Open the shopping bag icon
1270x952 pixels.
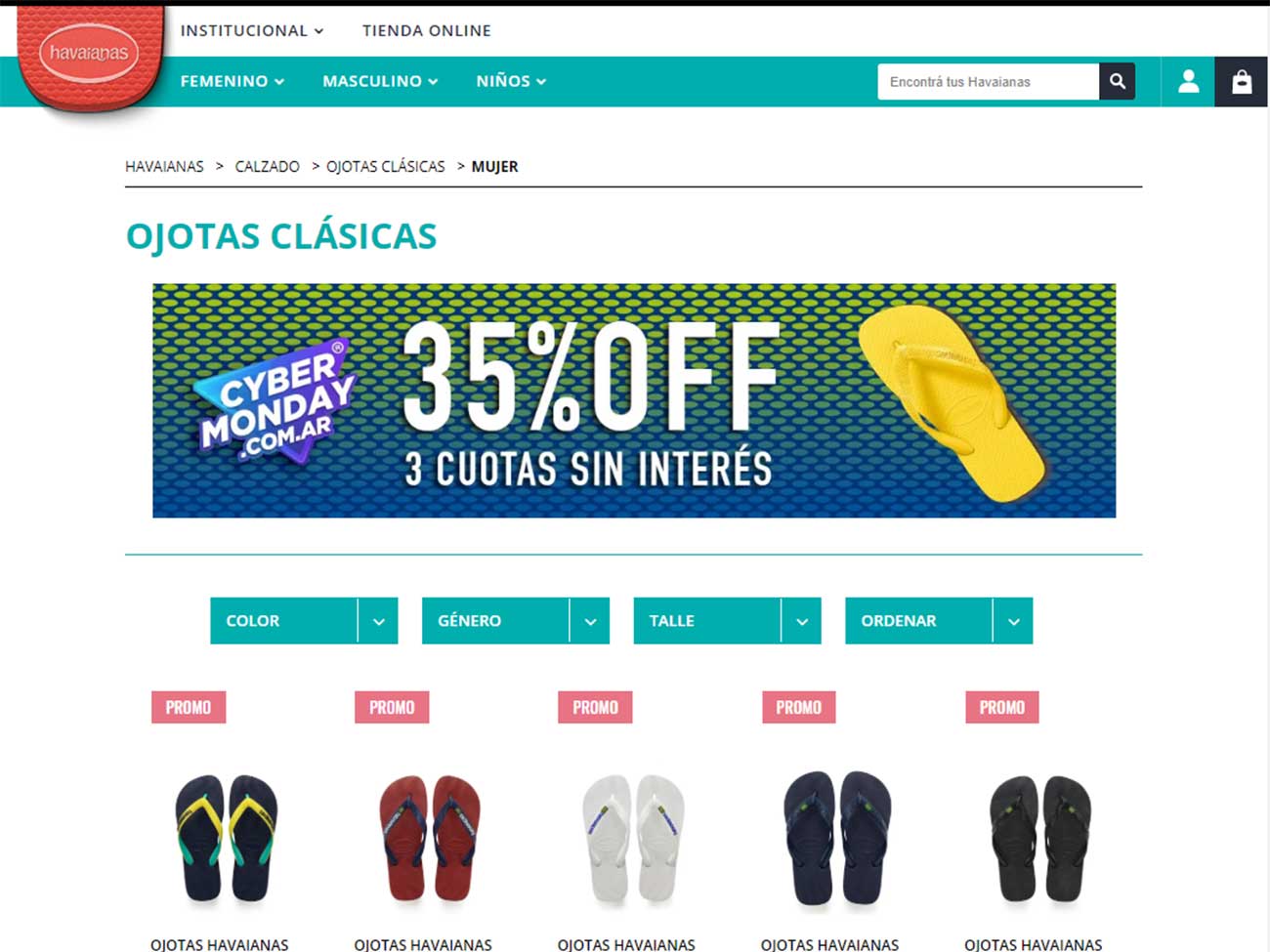(x=1241, y=82)
